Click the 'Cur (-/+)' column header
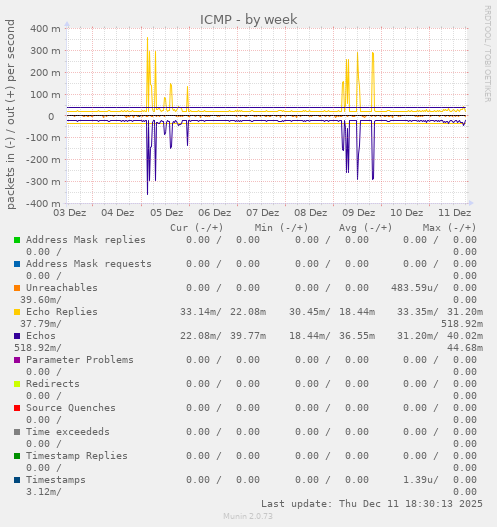 coord(197,228)
